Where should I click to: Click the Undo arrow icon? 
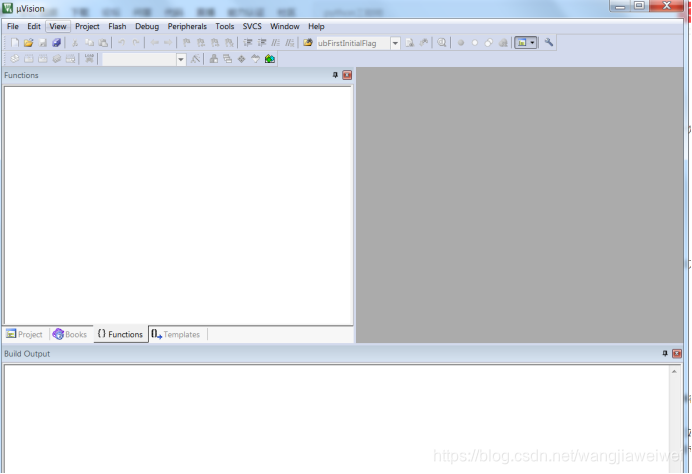pos(121,43)
